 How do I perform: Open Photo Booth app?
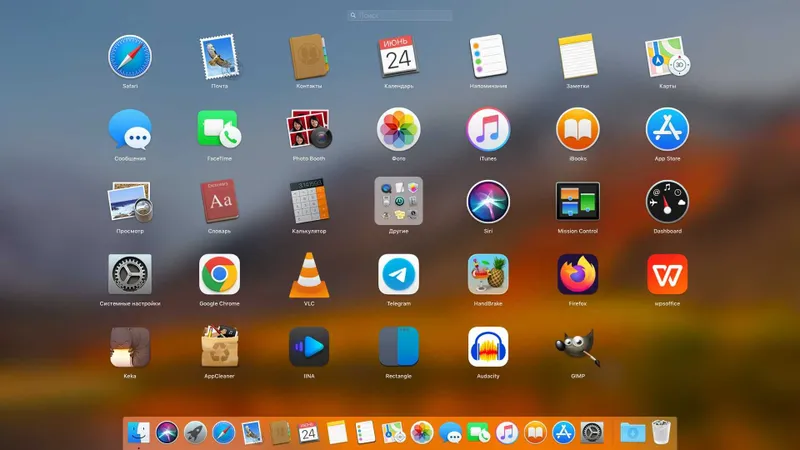tap(309, 129)
